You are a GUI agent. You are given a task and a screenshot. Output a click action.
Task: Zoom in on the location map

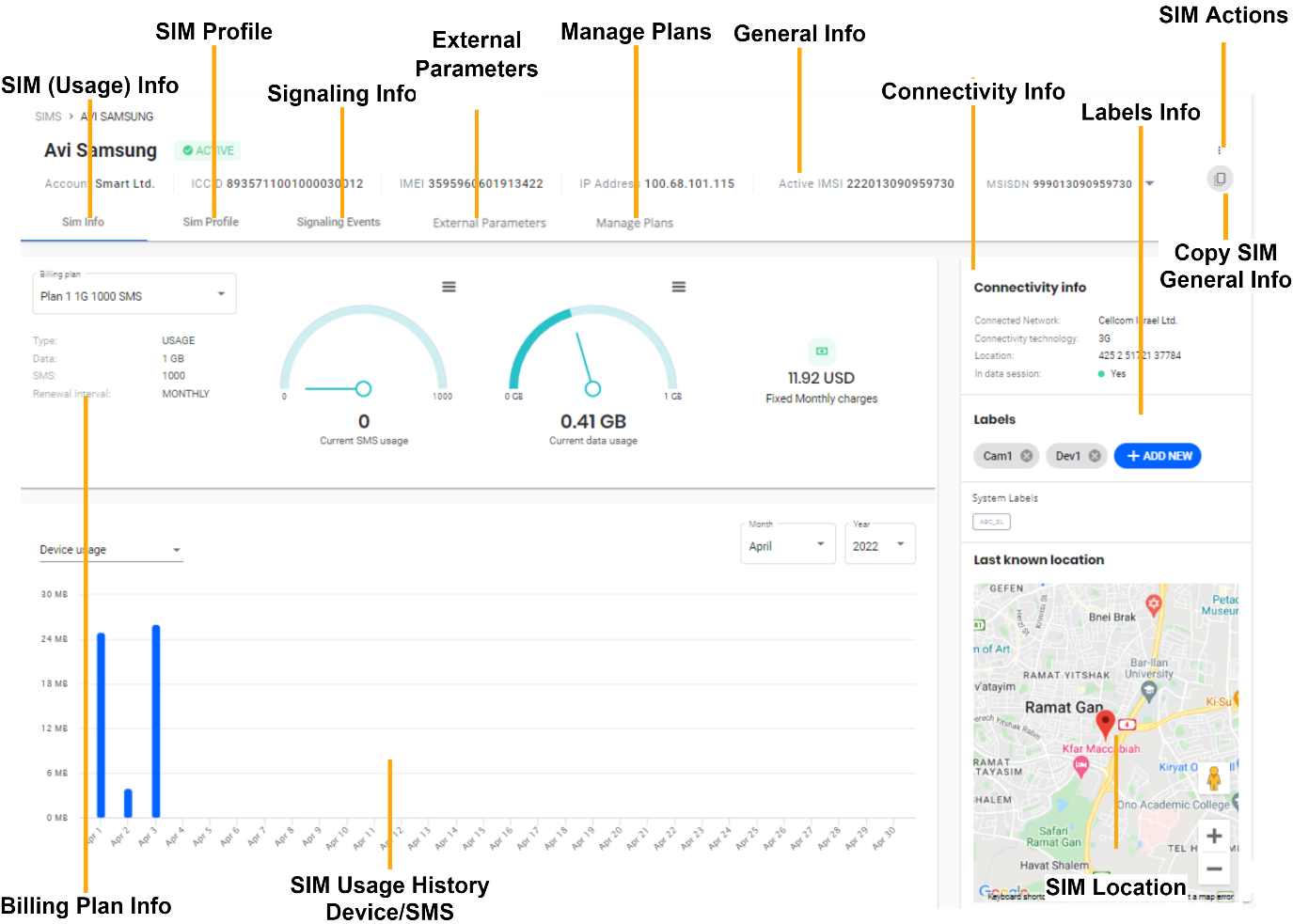click(1214, 836)
